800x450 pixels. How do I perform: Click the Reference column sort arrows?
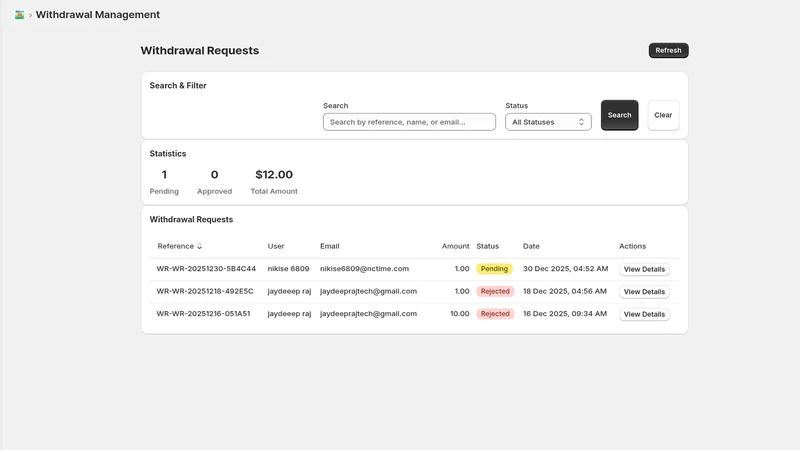(199, 246)
